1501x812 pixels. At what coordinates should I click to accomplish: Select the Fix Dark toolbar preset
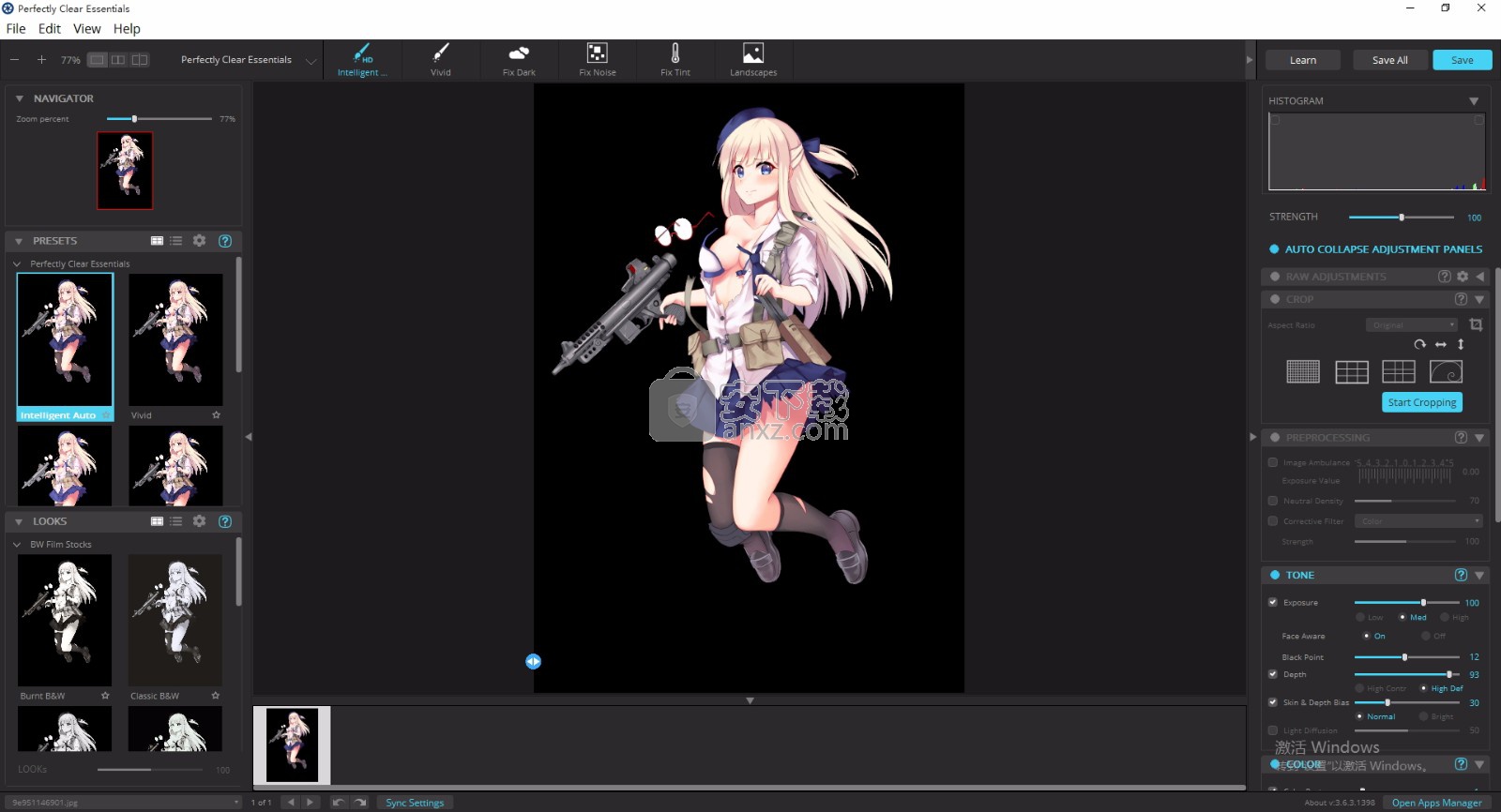click(519, 59)
